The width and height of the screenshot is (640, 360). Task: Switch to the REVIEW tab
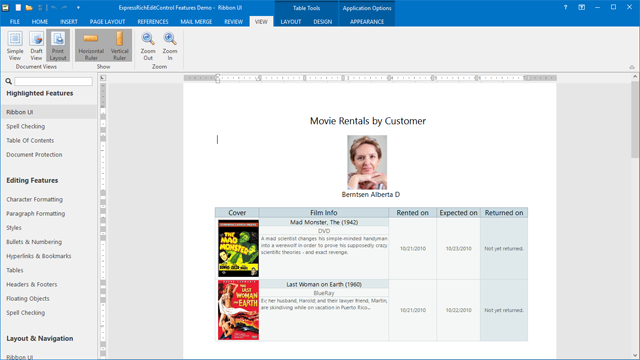point(233,22)
